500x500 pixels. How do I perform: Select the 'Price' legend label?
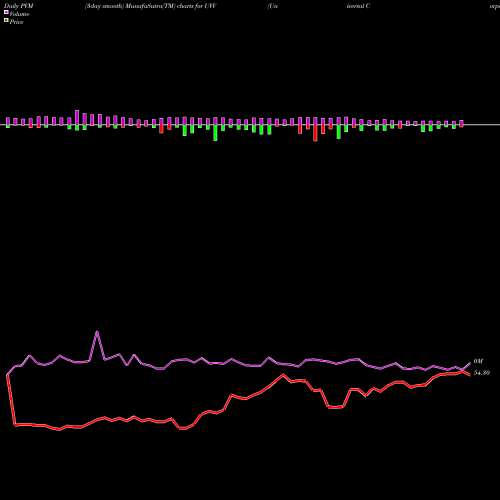coord(16,22)
